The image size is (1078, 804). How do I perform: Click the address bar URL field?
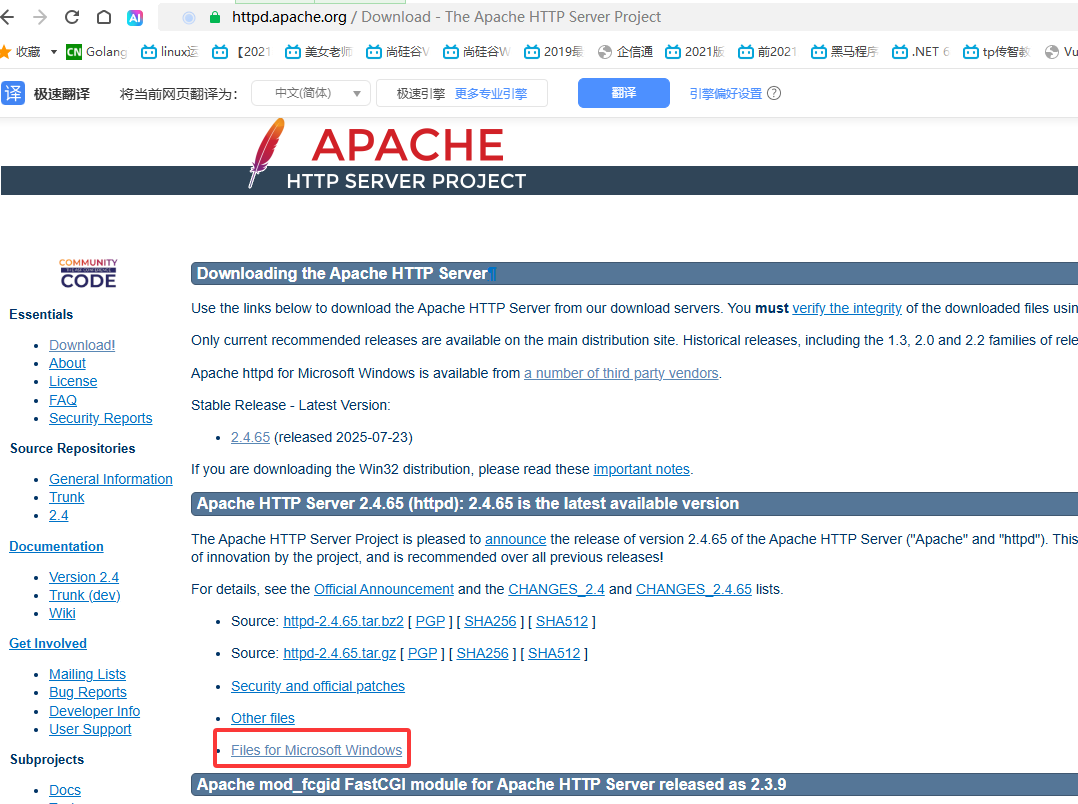(x=619, y=17)
